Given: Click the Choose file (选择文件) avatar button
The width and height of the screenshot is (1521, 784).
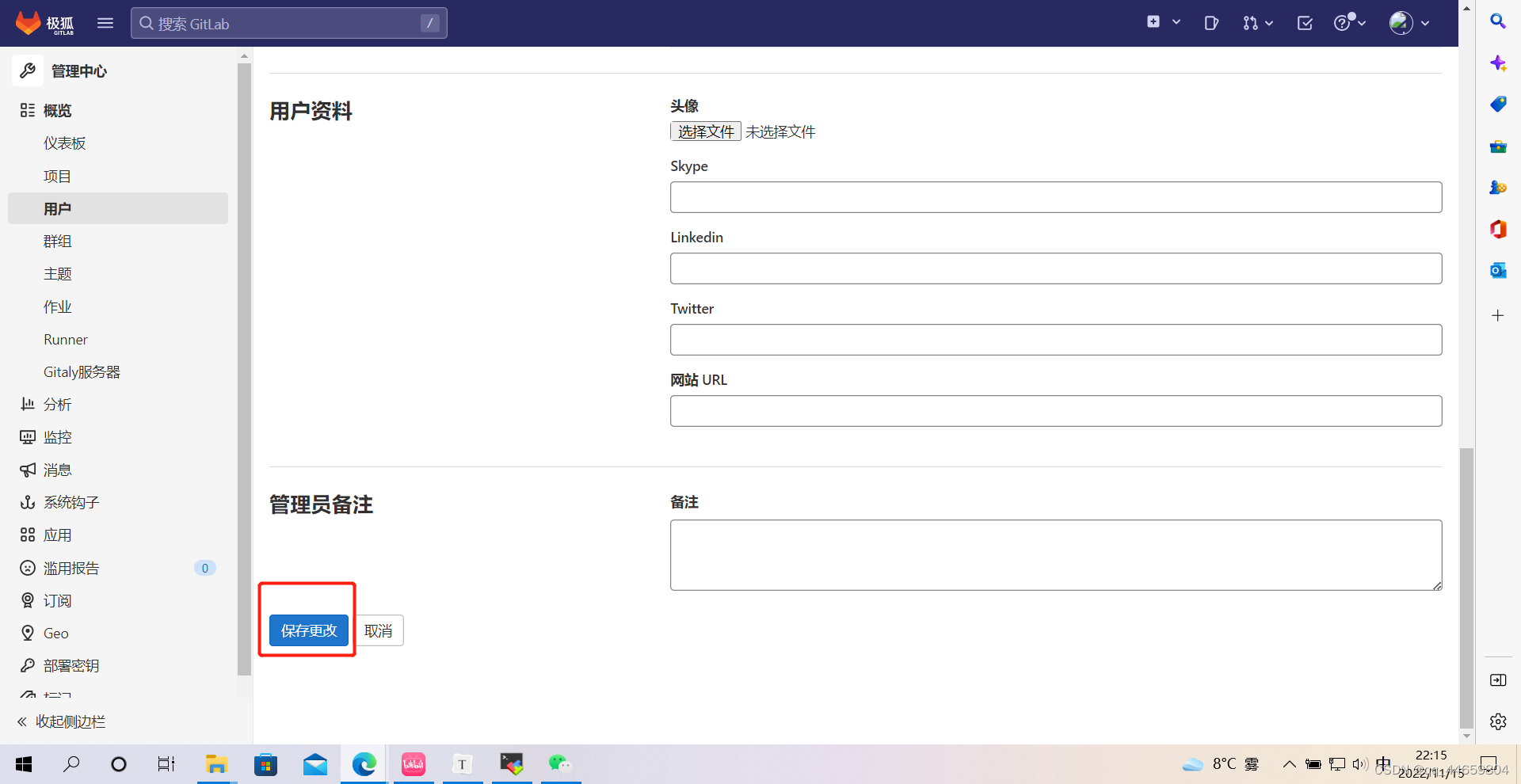Looking at the screenshot, I should (x=706, y=131).
